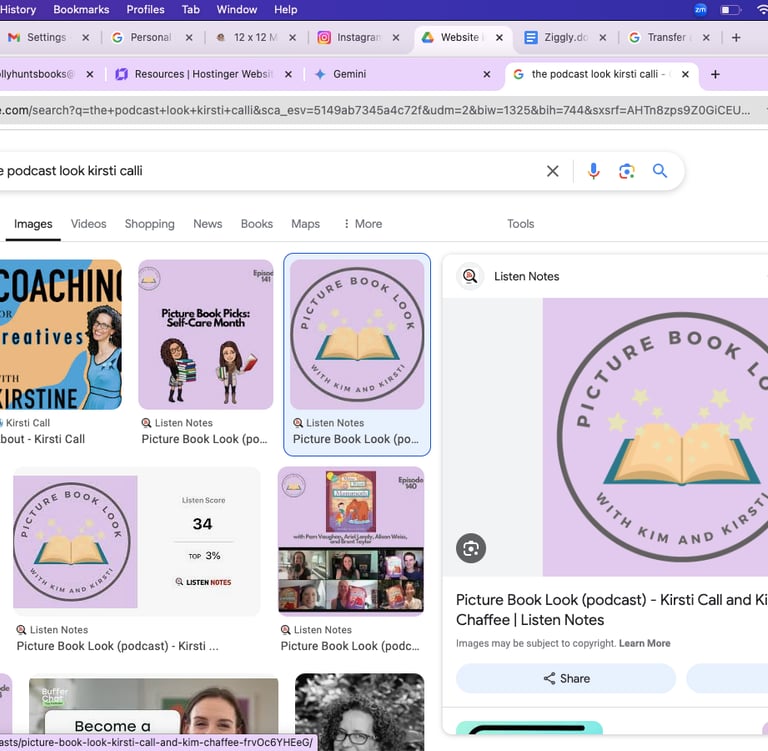Open the Window menu
The height and width of the screenshot is (751, 768).
coord(237,9)
